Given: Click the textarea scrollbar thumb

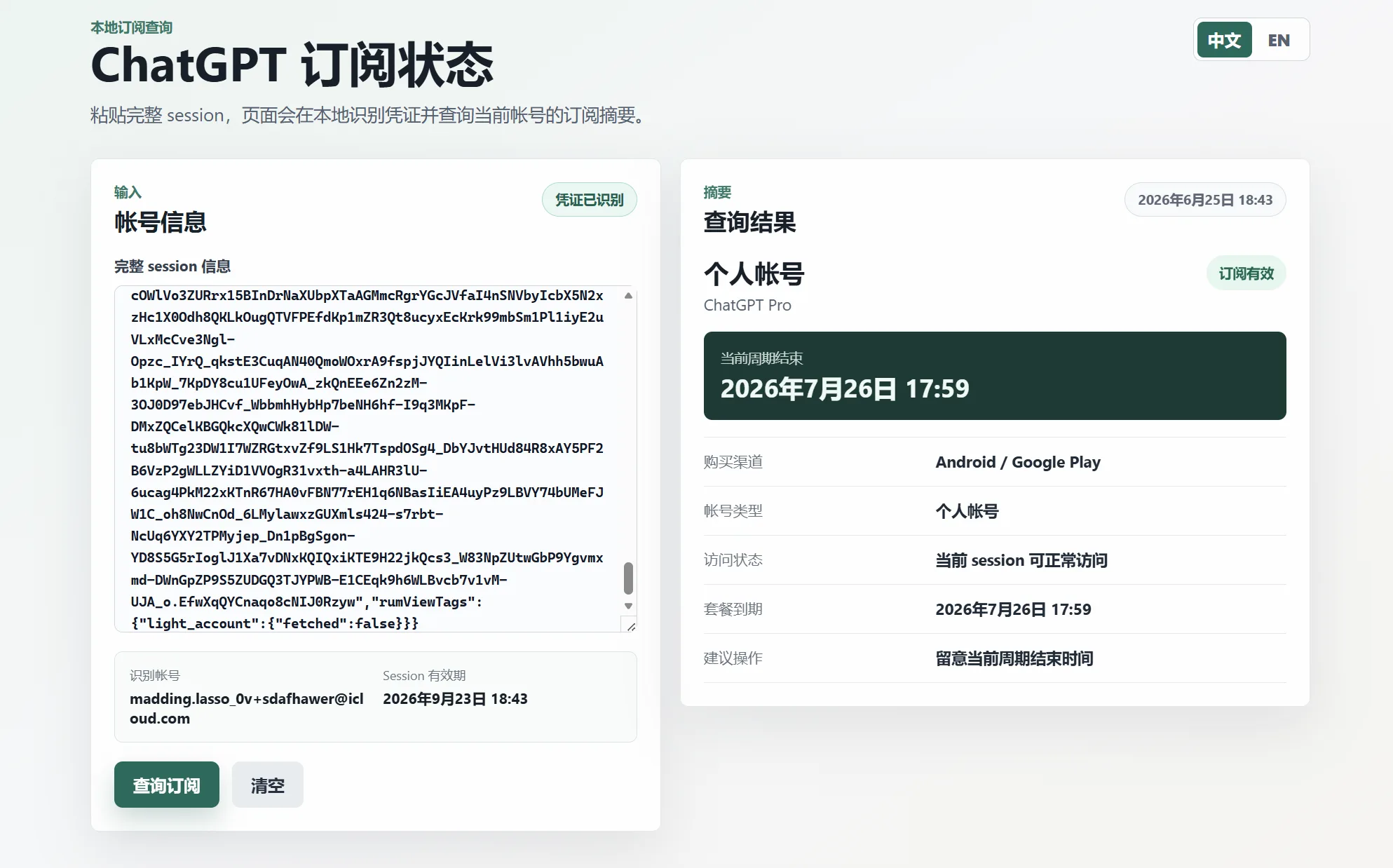Looking at the screenshot, I should tap(628, 578).
